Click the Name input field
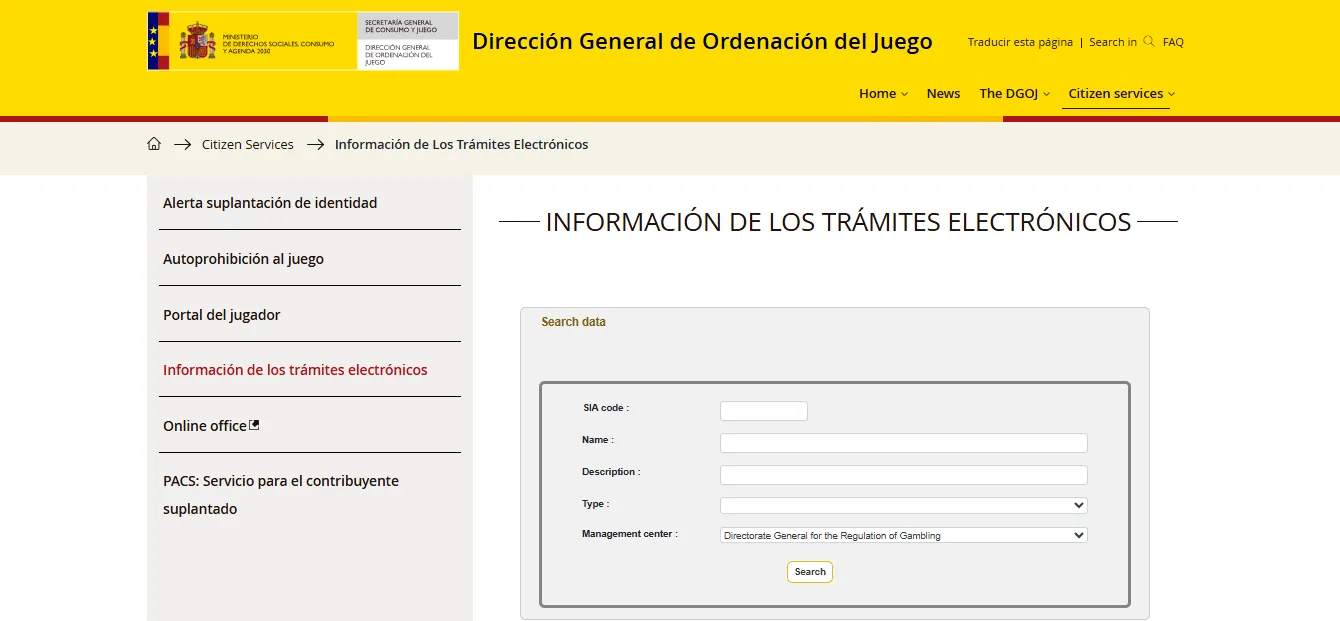This screenshot has height=621, width=1340. 903,442
